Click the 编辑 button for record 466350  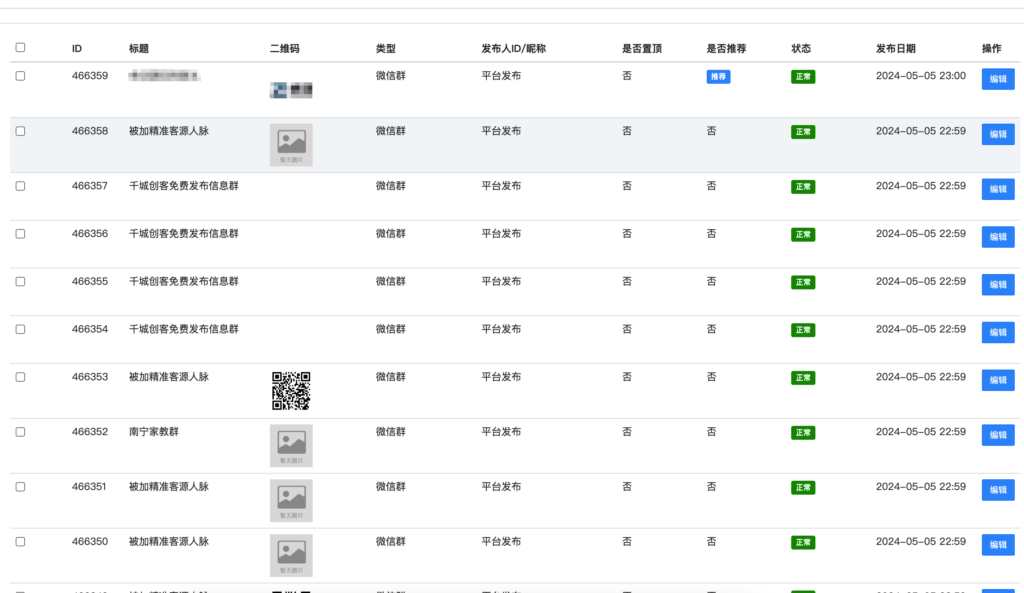[x=997, y=544]
